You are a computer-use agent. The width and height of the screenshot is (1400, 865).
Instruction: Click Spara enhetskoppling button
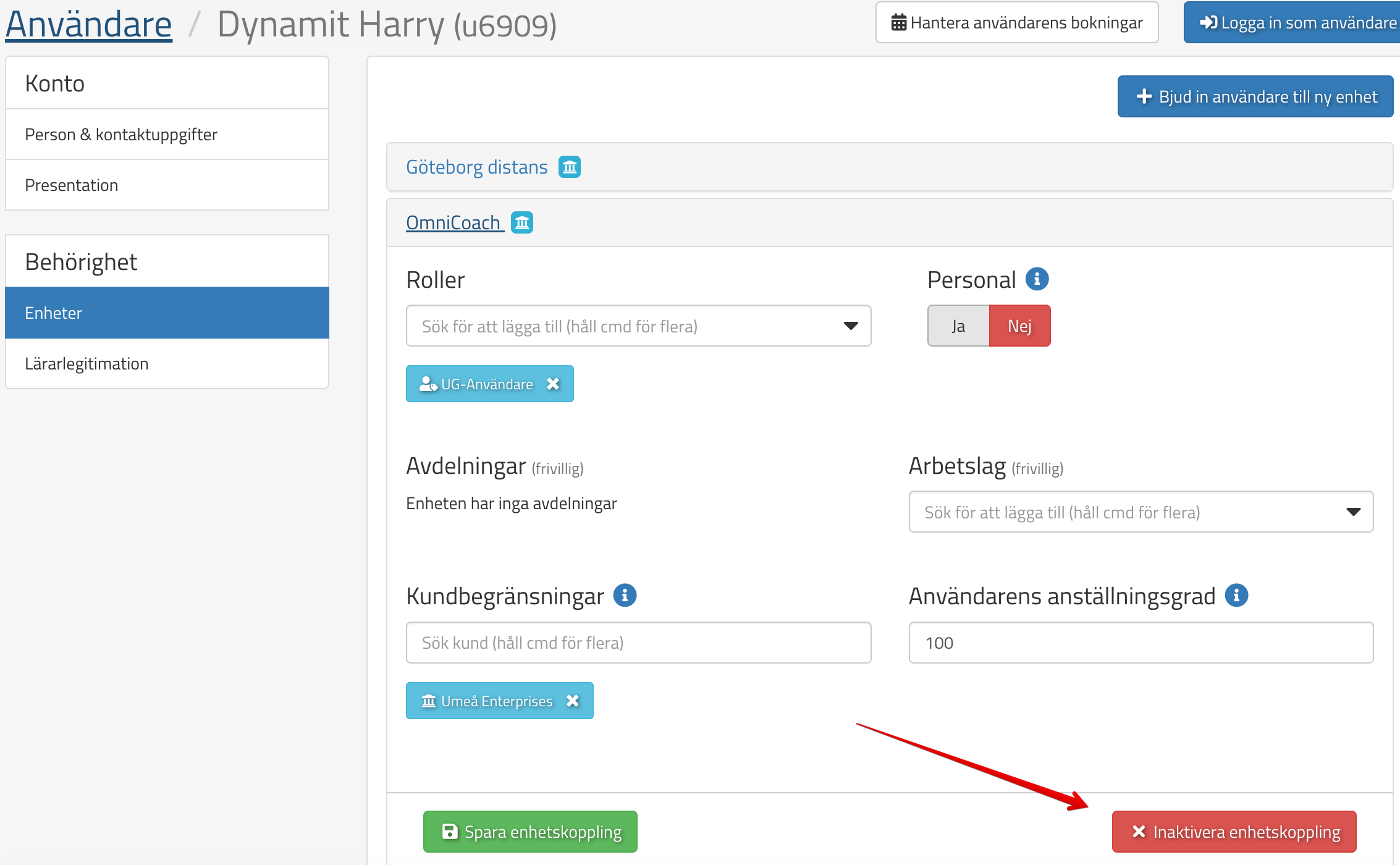530,832
